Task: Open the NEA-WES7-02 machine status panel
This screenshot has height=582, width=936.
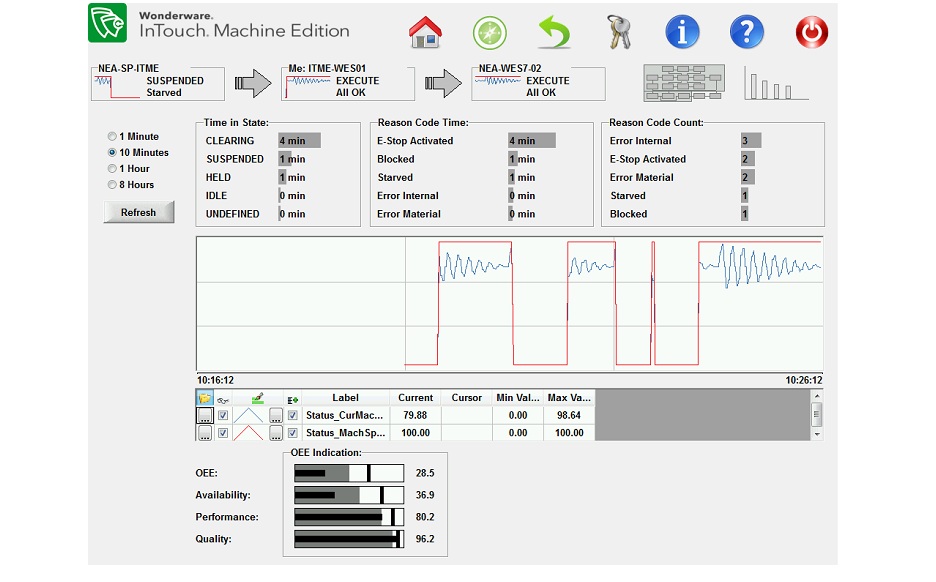Action: pos(538,83)
